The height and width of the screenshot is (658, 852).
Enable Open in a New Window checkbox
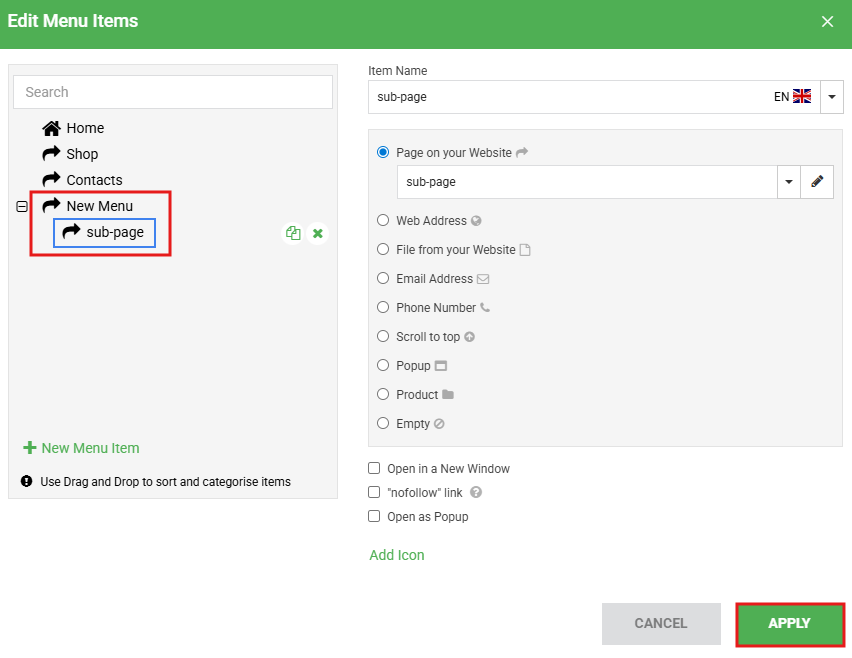pos(374,468)
